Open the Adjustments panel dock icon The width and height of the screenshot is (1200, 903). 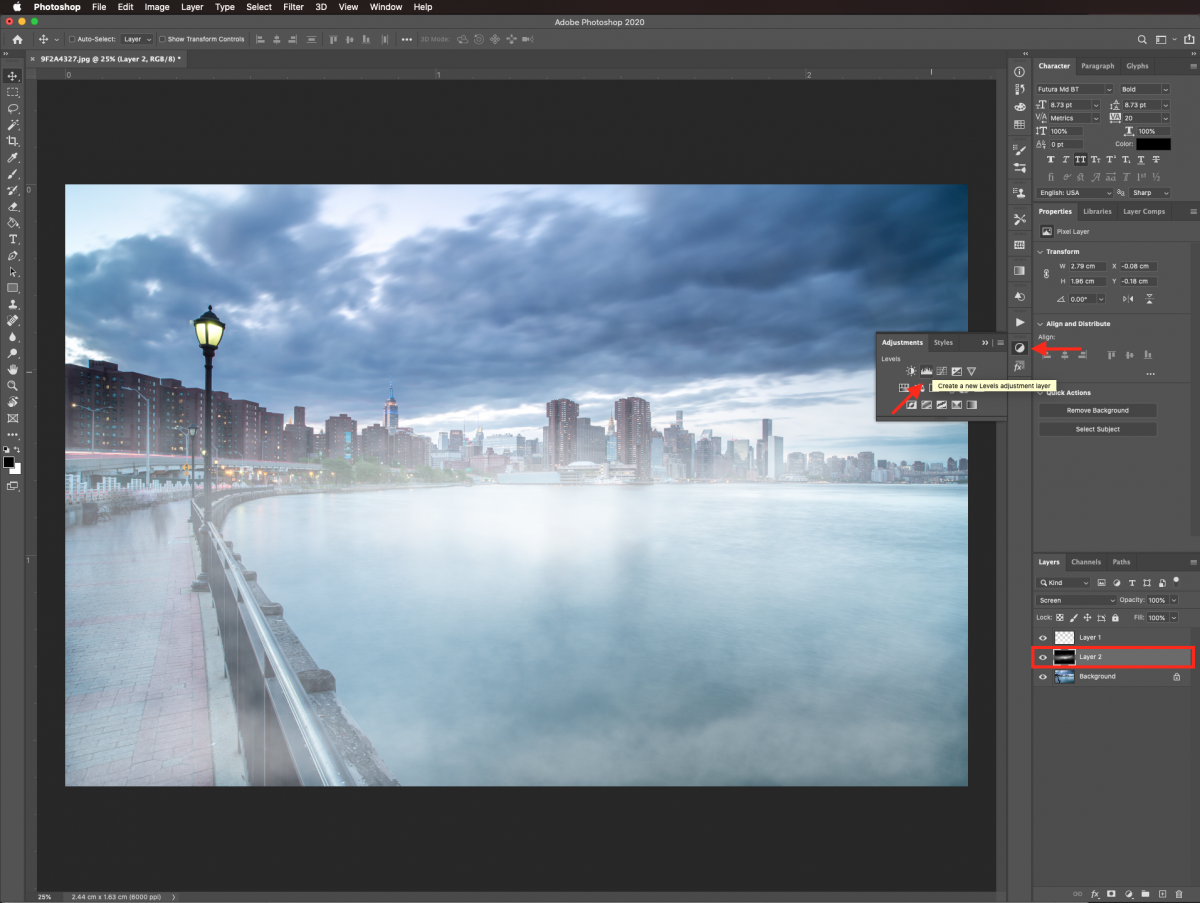(x=1019, y=348)
